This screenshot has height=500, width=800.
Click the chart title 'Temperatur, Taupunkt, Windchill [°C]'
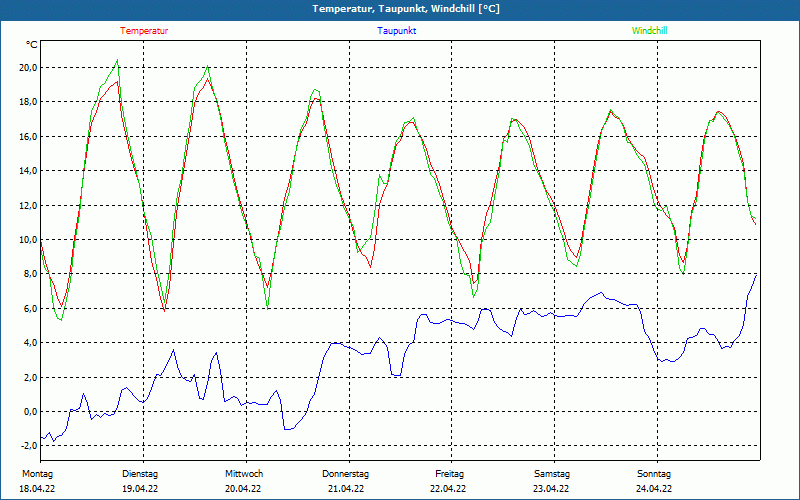point(406,9)
